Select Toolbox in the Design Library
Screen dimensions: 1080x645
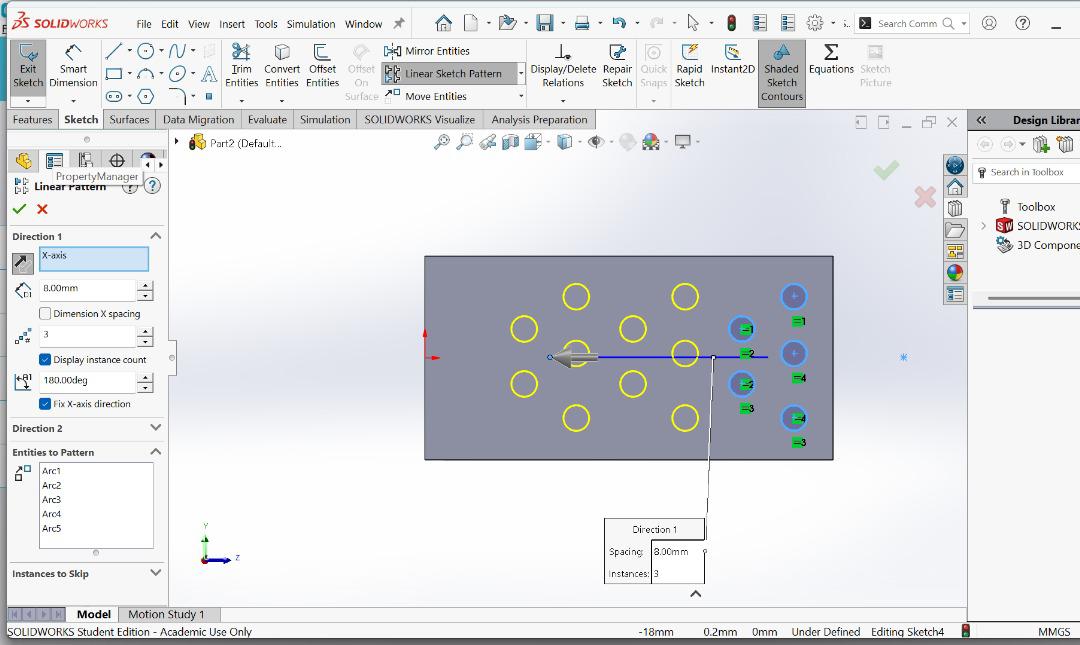(1035, 207)
